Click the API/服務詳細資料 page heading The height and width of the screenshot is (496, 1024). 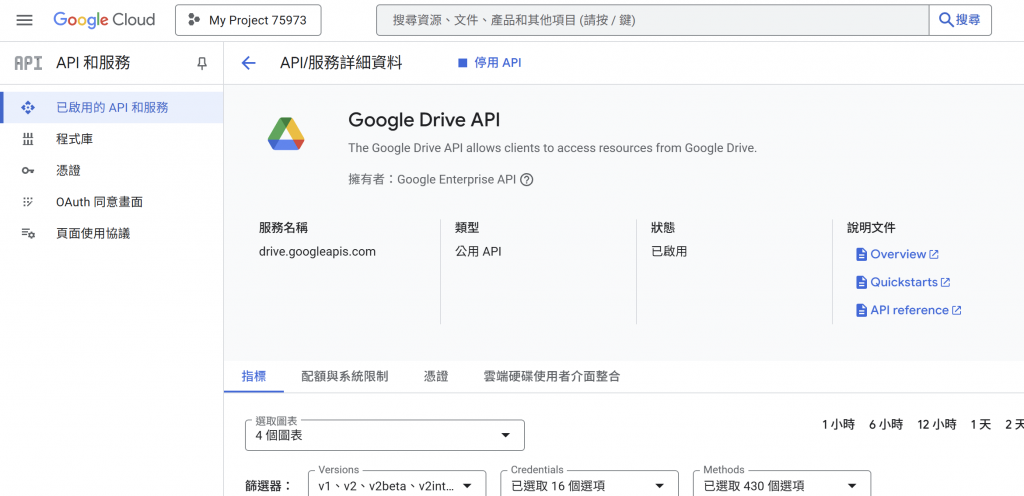(341, 63)
